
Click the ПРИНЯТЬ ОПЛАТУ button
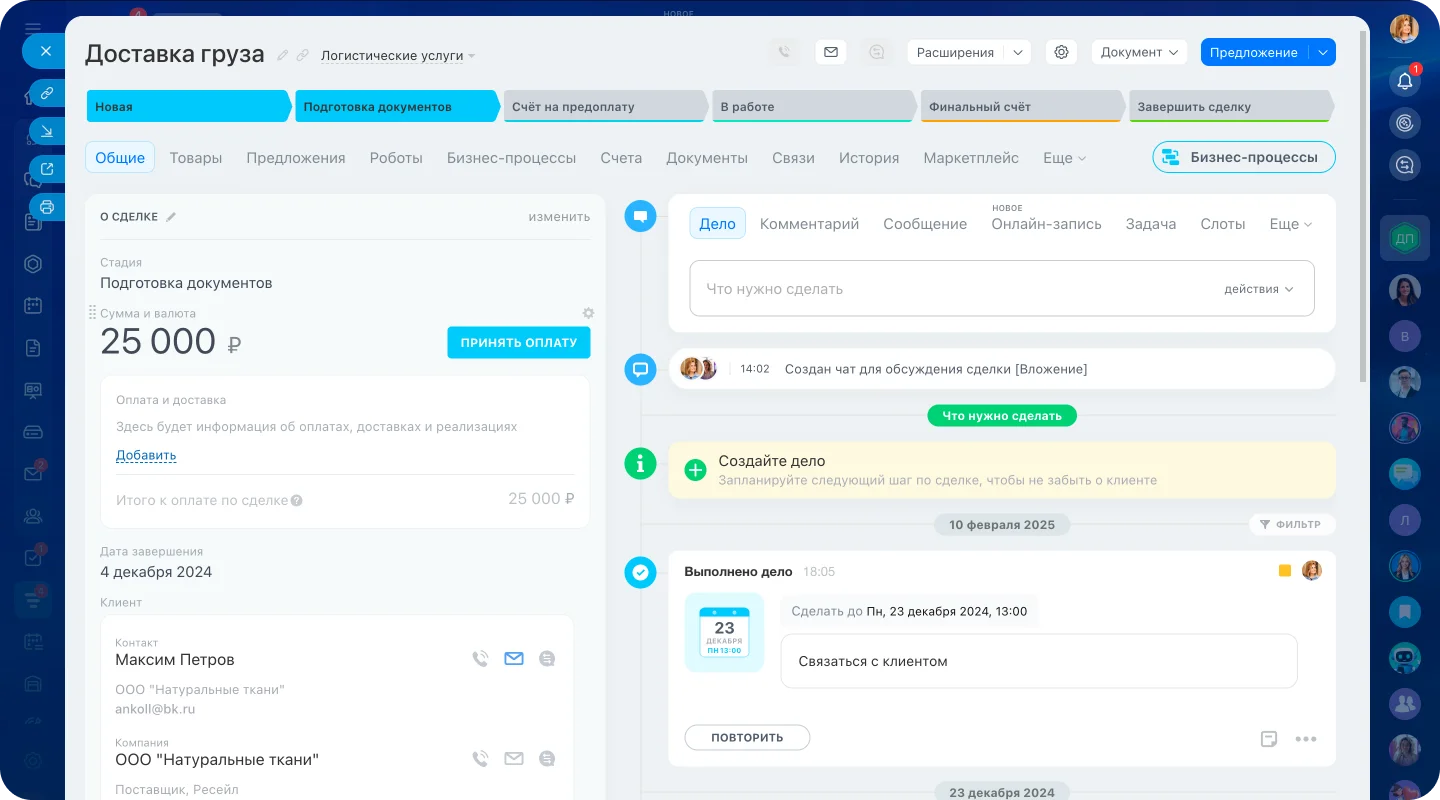[x=518, y=342]
